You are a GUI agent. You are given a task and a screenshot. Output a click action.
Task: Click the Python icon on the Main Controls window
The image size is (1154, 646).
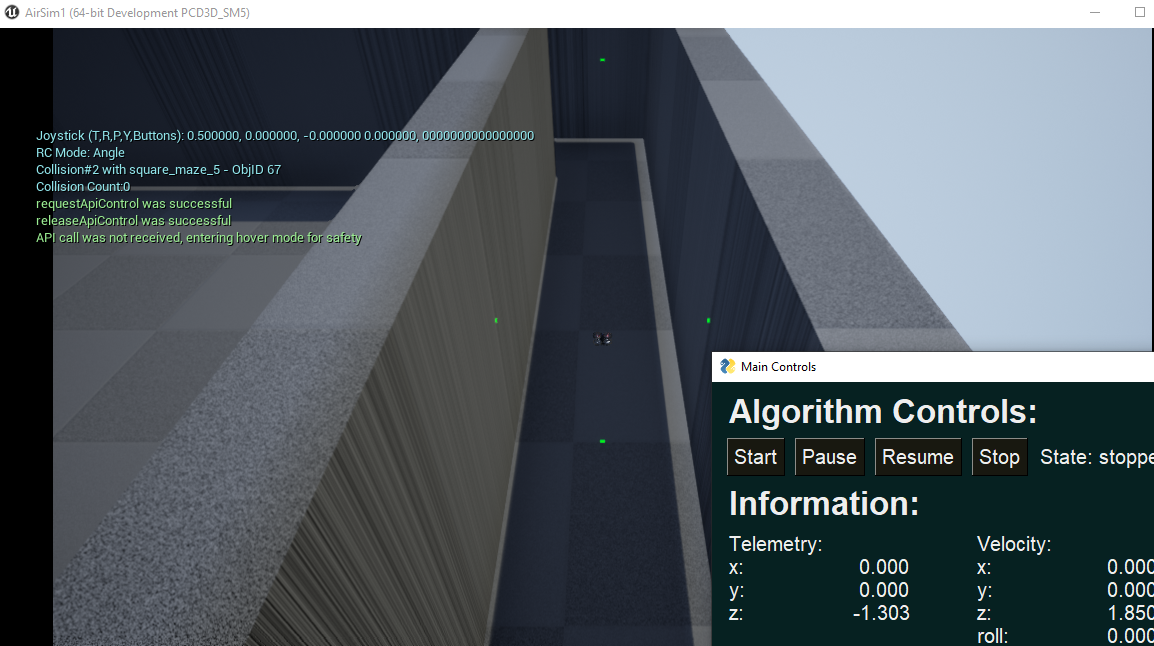point(725,366)
